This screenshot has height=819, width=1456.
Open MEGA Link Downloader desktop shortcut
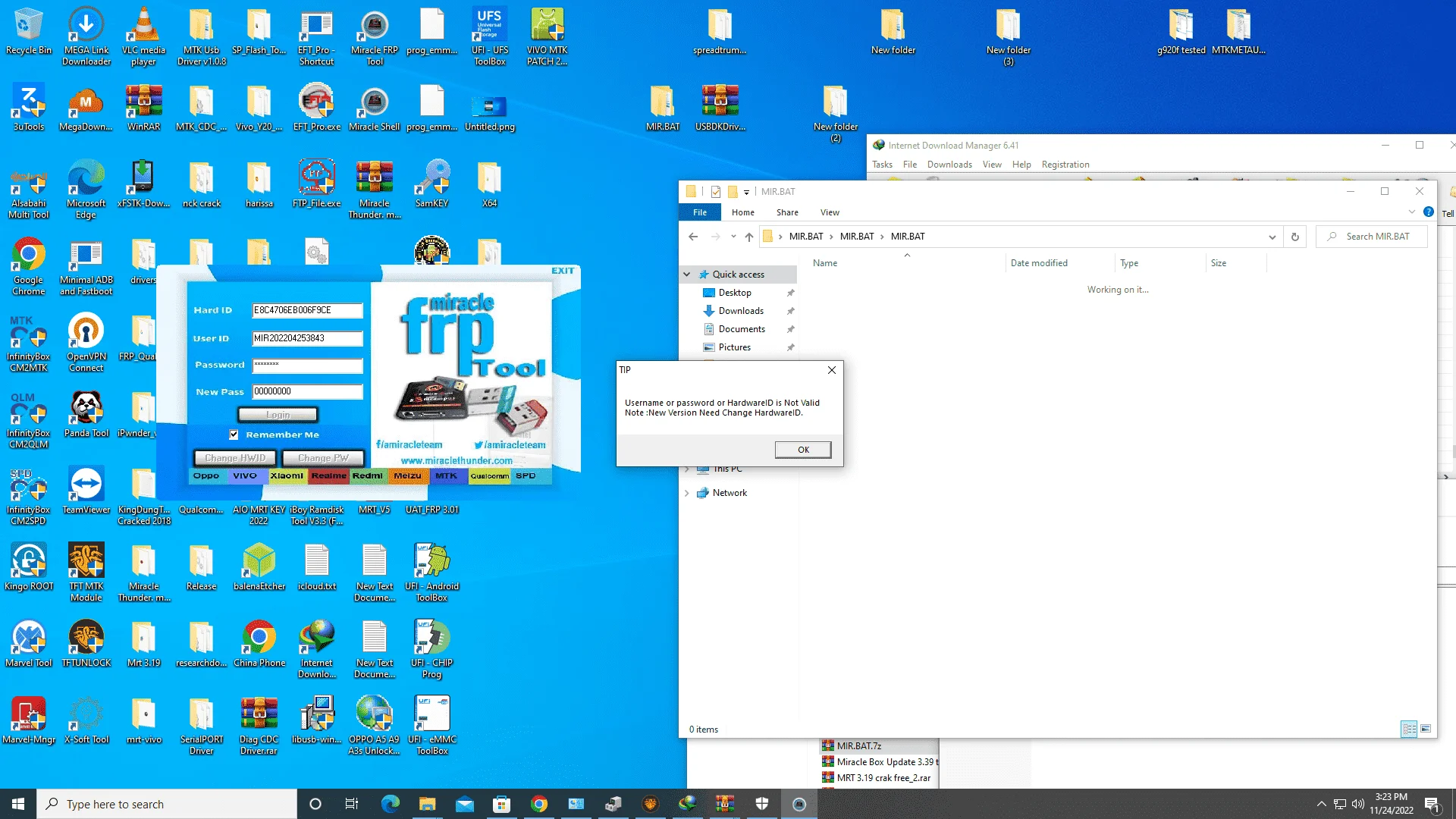[x=86, y=36]
